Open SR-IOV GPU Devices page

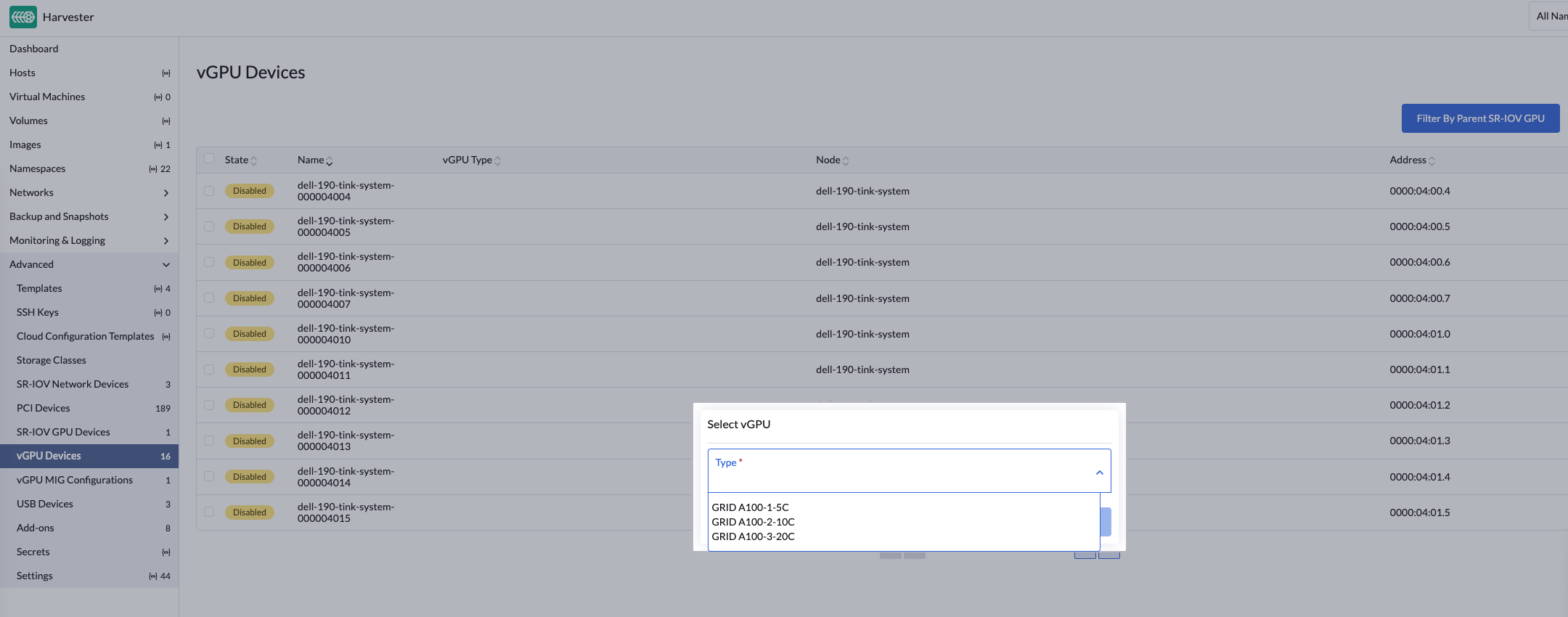coord(63,432)
